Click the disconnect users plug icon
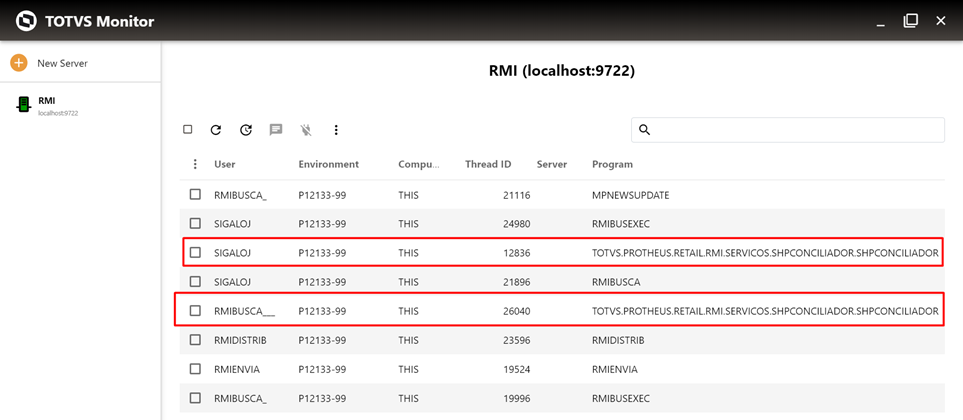Viewport: 963px width, 420px height. tap(306, 130)
